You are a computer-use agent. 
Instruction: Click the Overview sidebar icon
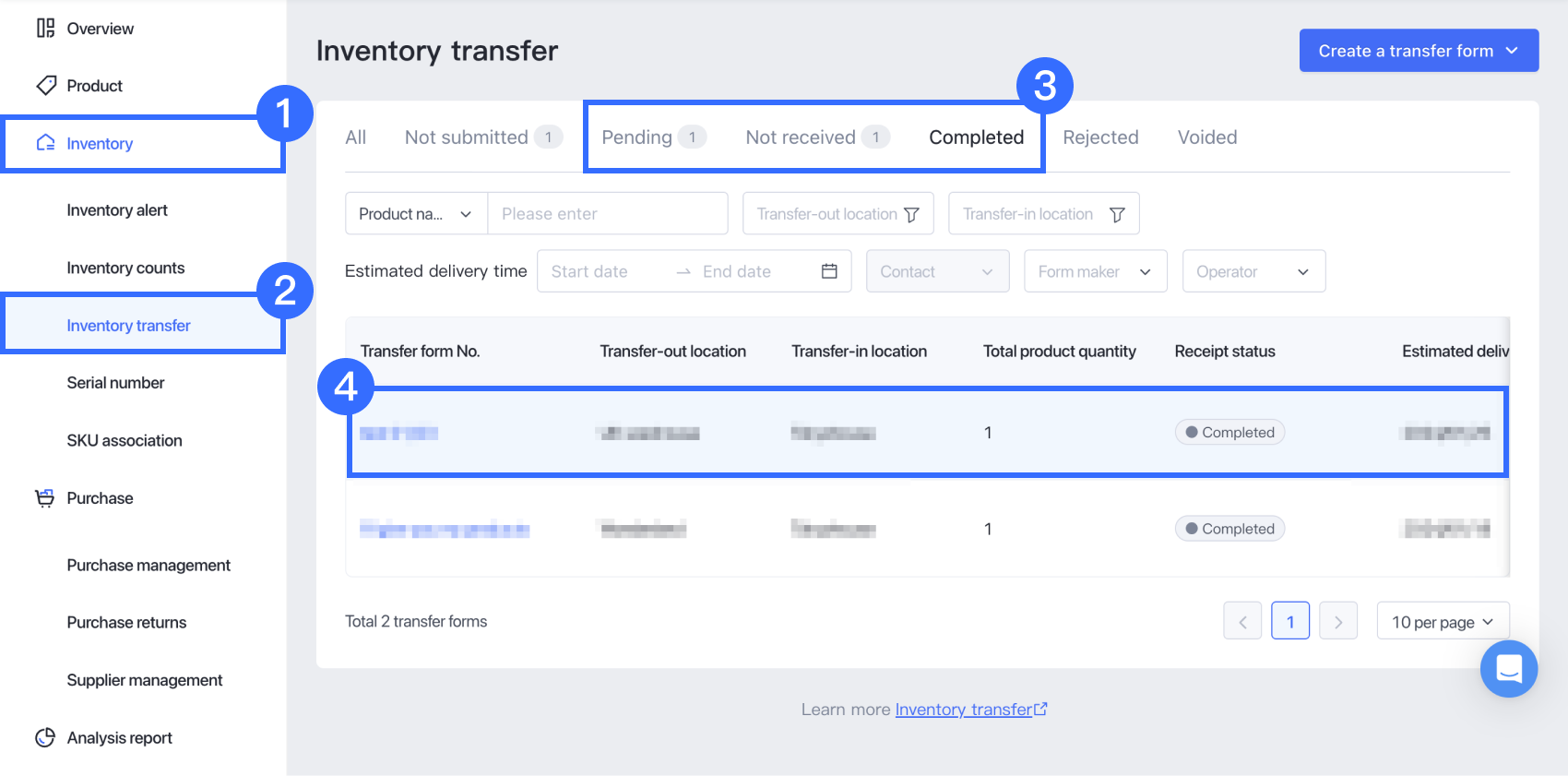pyautogui.click(x=45, y=29)
